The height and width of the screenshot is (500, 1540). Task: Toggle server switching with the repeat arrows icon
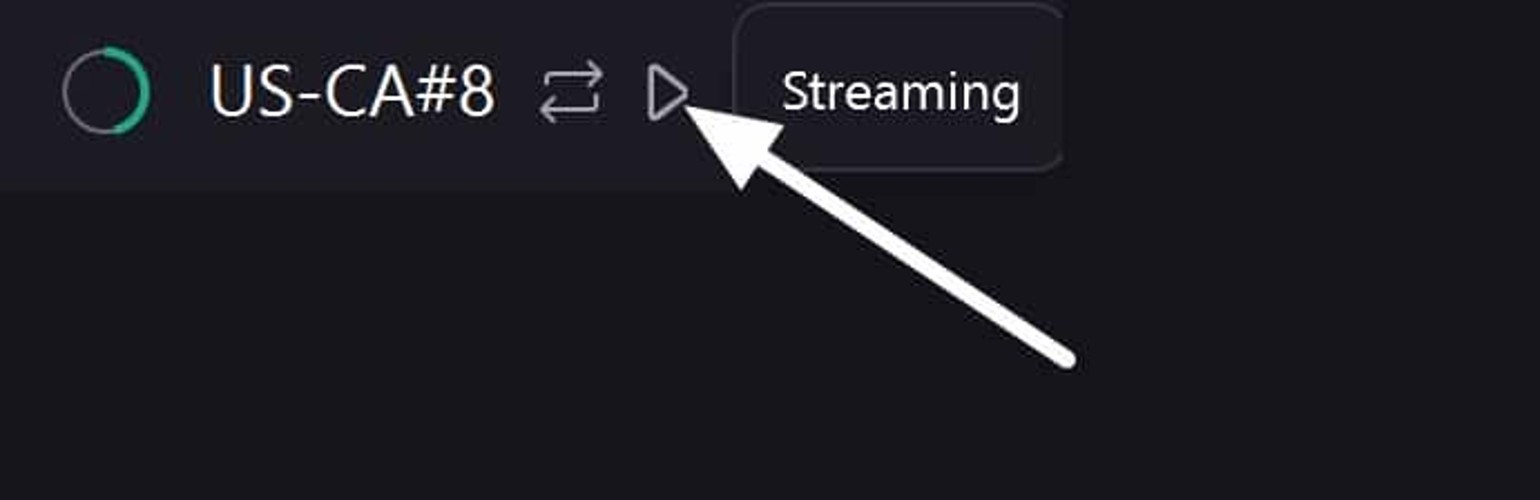[571, 92]
